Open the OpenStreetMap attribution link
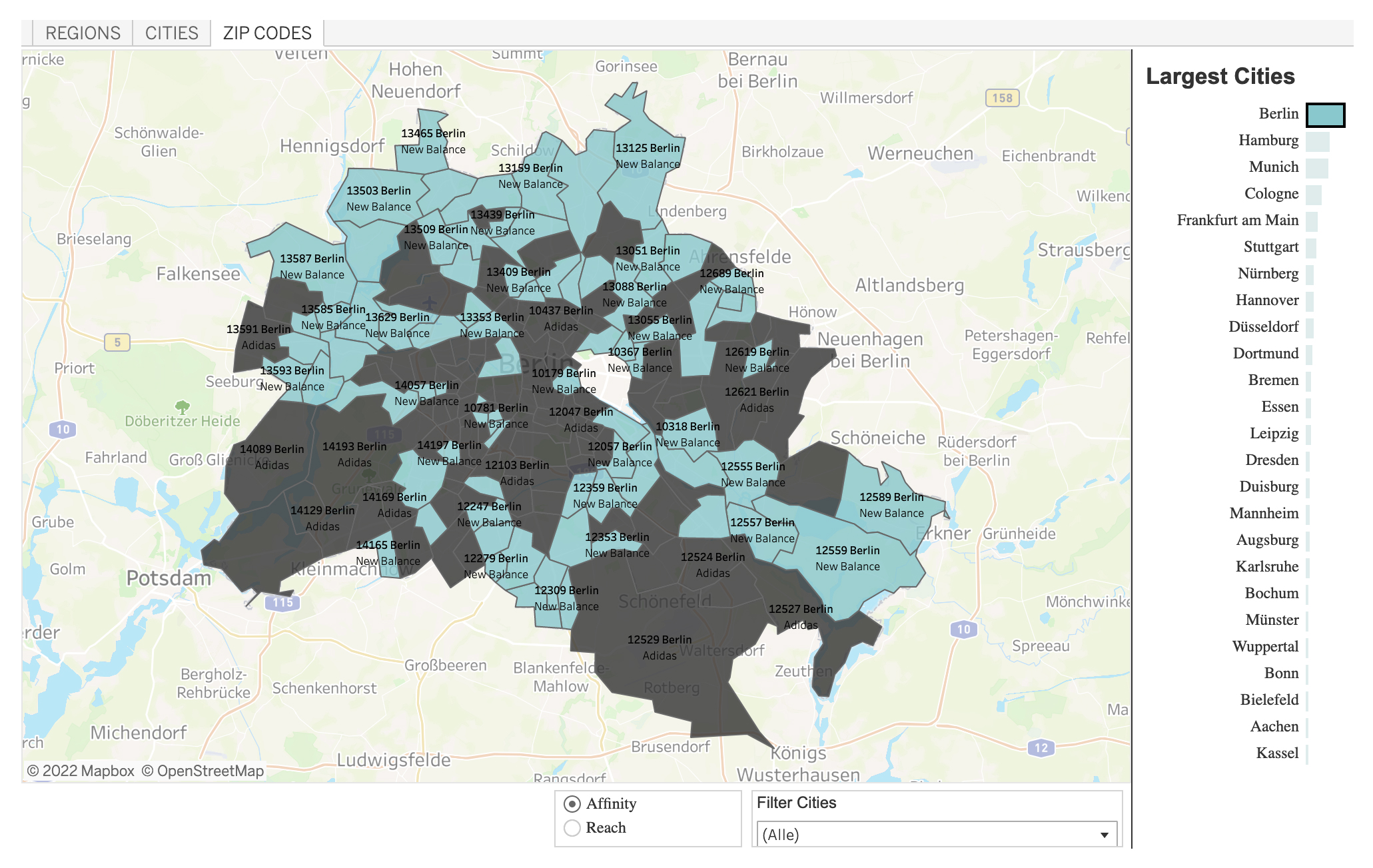This screenshot has height=868, width=1373. [203, 771]
